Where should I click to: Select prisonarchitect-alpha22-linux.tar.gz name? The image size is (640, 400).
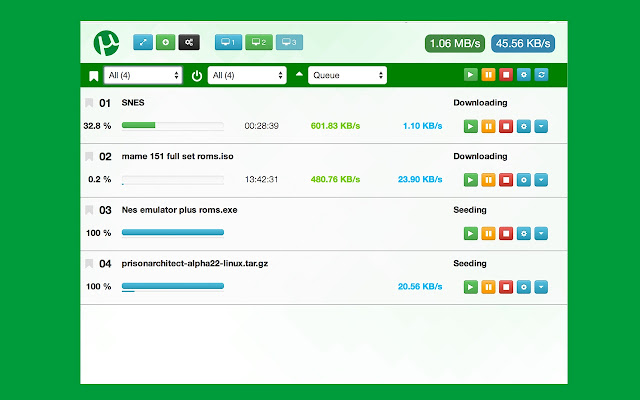(x=195, y=263)
